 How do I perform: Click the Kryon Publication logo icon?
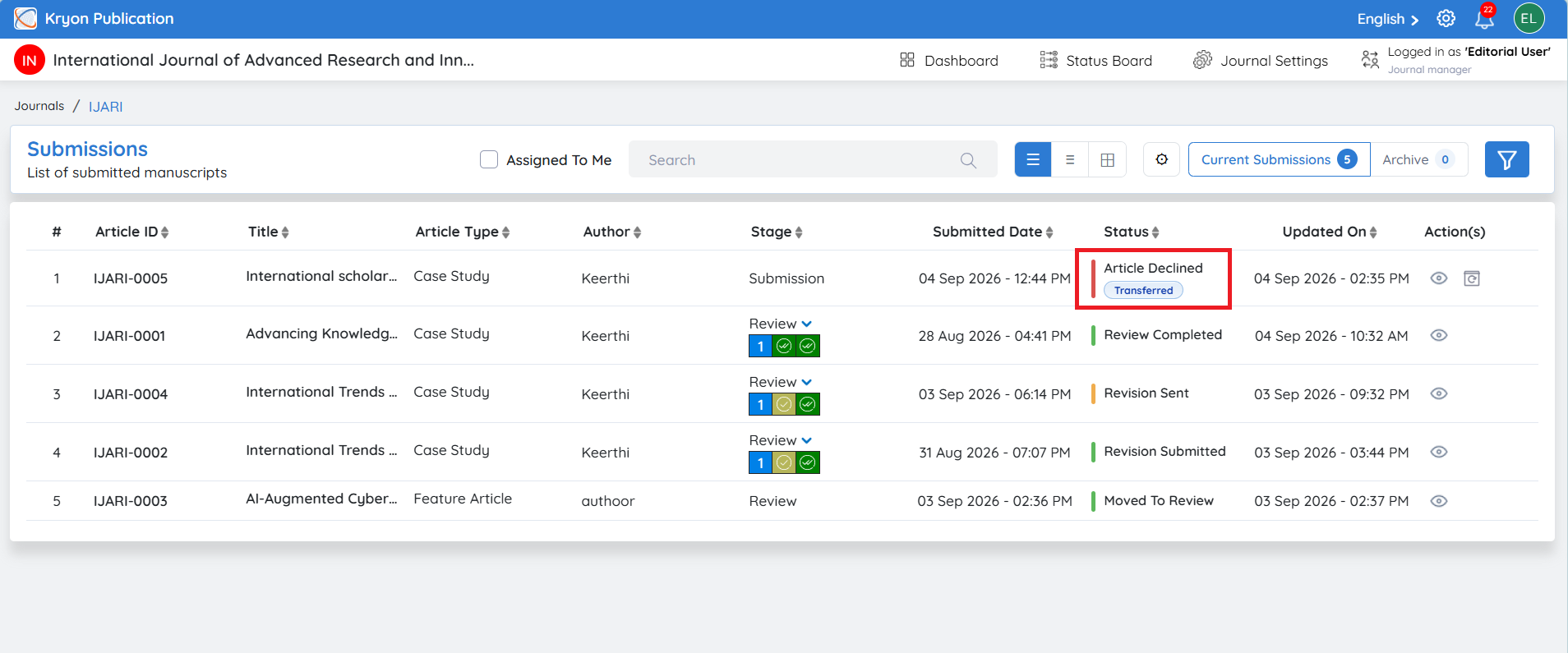click(x=25, y=18)
